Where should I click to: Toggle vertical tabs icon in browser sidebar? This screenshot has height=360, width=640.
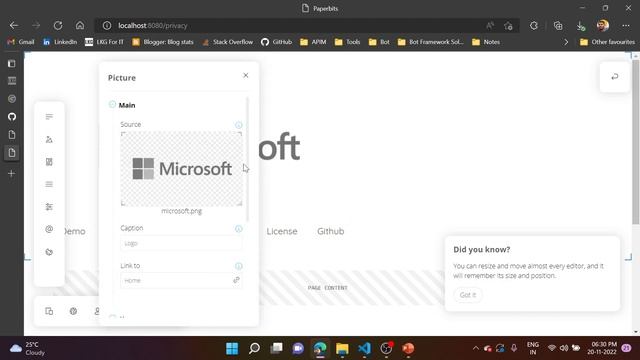click(11, 64)
